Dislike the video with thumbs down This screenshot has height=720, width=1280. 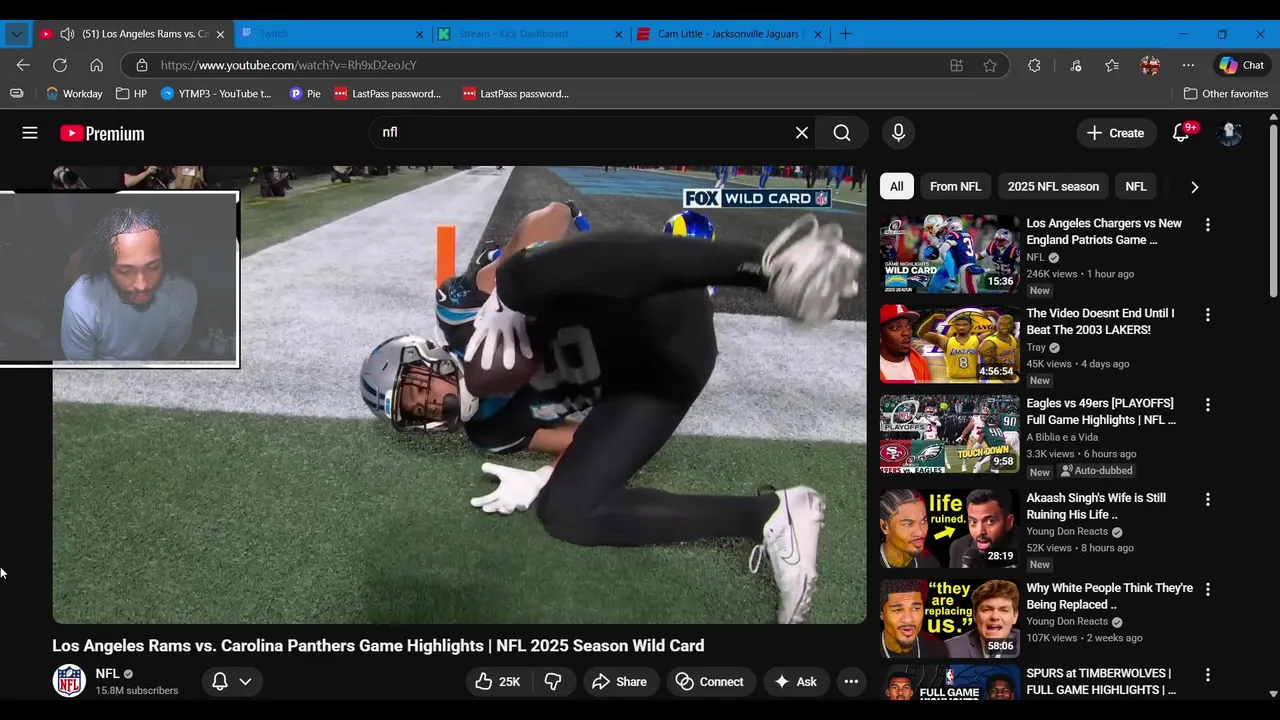click(553, 682)
